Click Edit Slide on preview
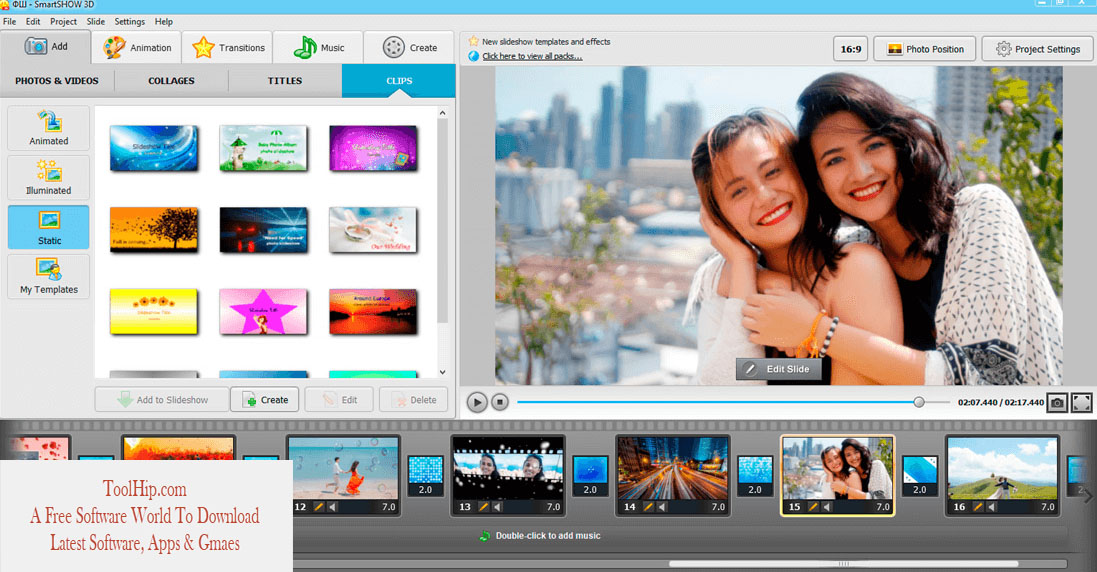 778,369
